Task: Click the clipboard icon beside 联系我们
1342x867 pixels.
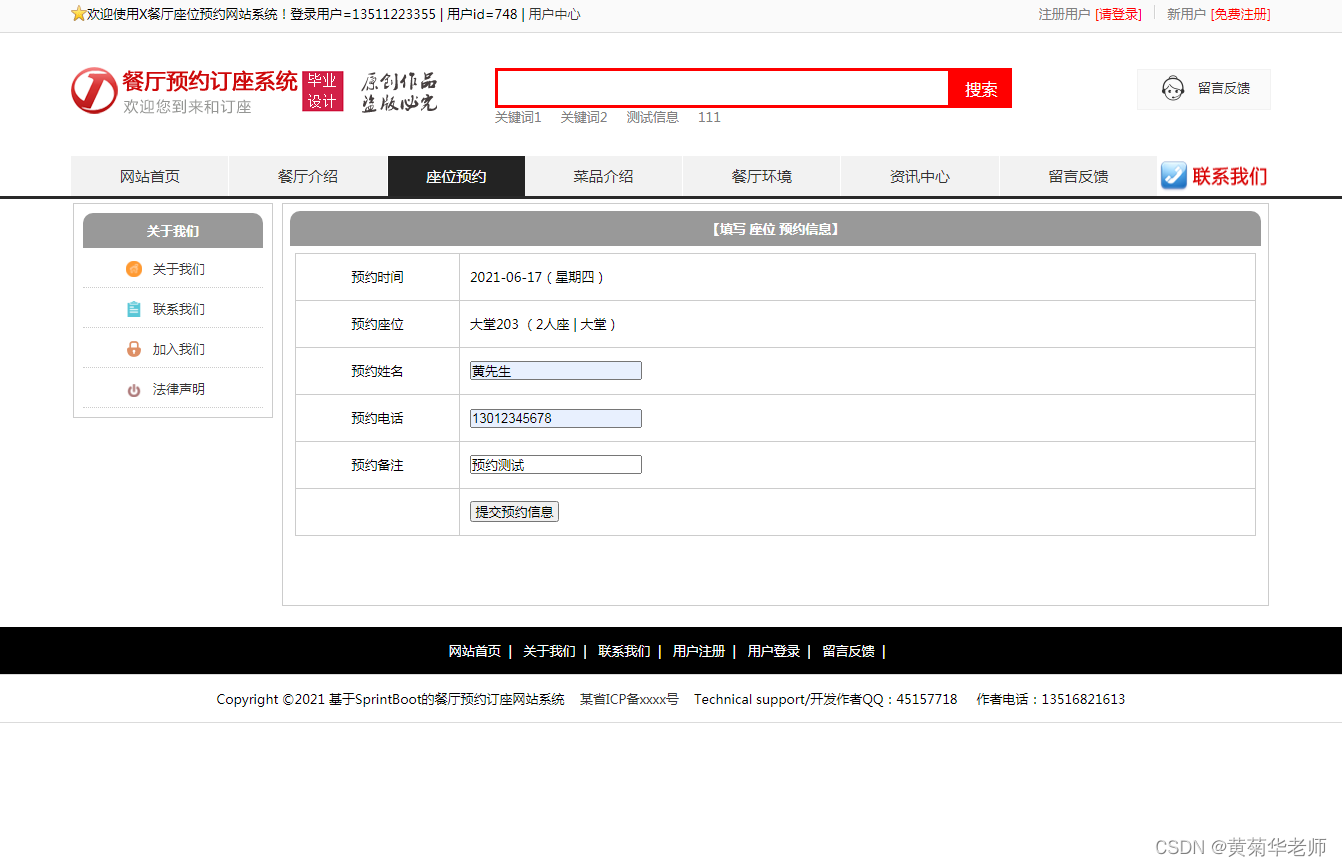Action: point(134,309)
